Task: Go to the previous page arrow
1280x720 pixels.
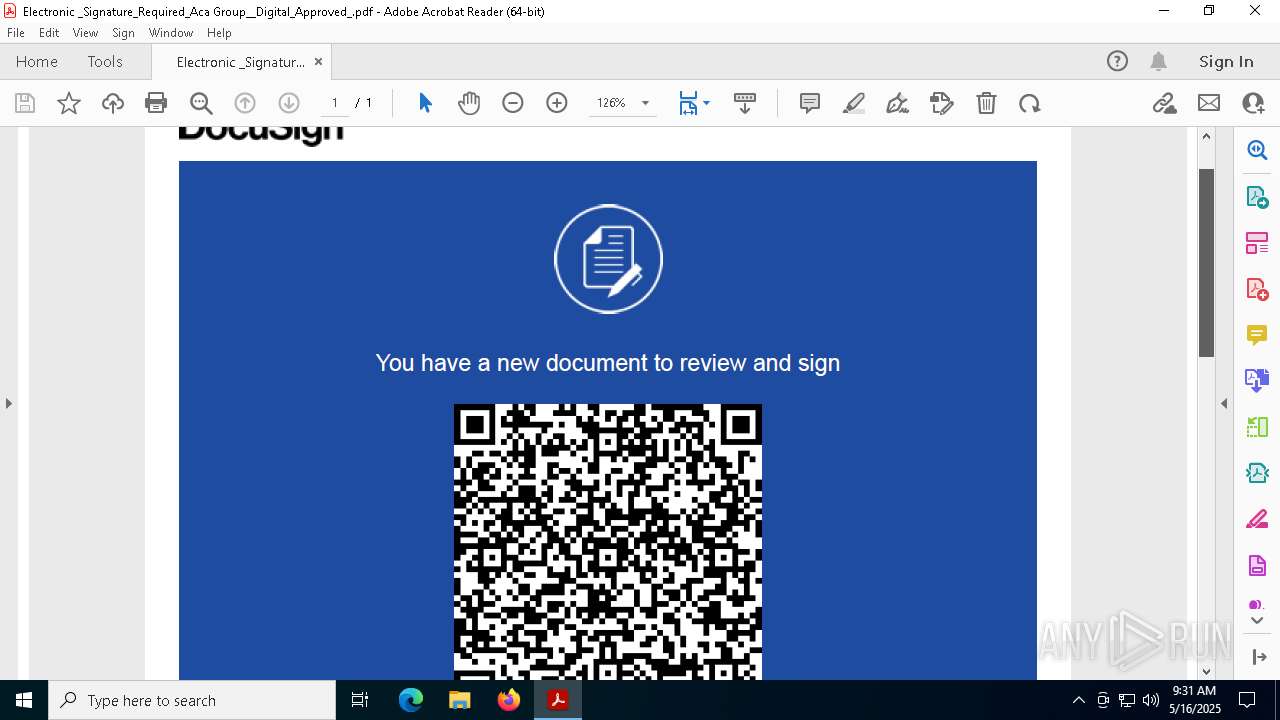Action: [245, 103]
